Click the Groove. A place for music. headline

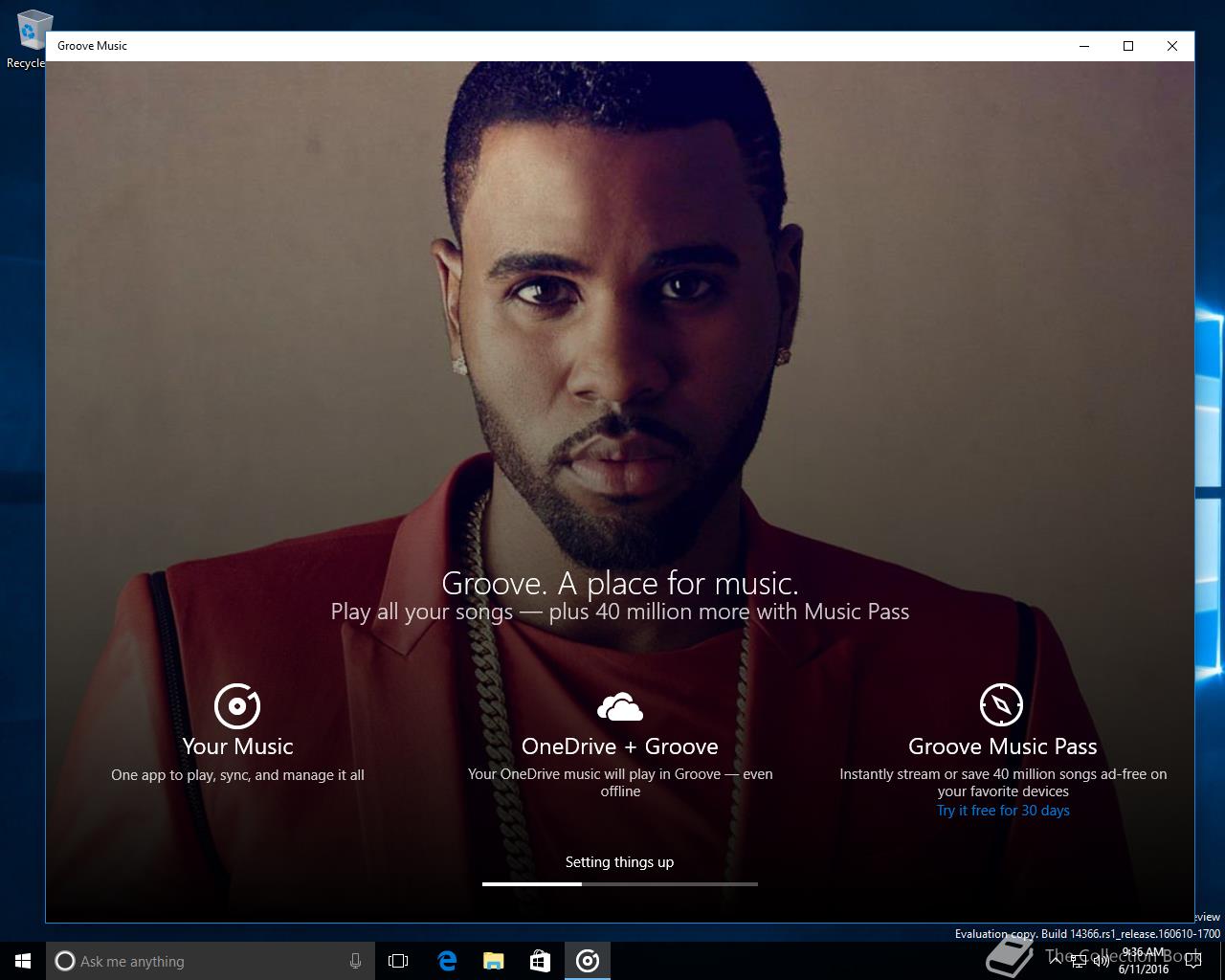[620, 583]
